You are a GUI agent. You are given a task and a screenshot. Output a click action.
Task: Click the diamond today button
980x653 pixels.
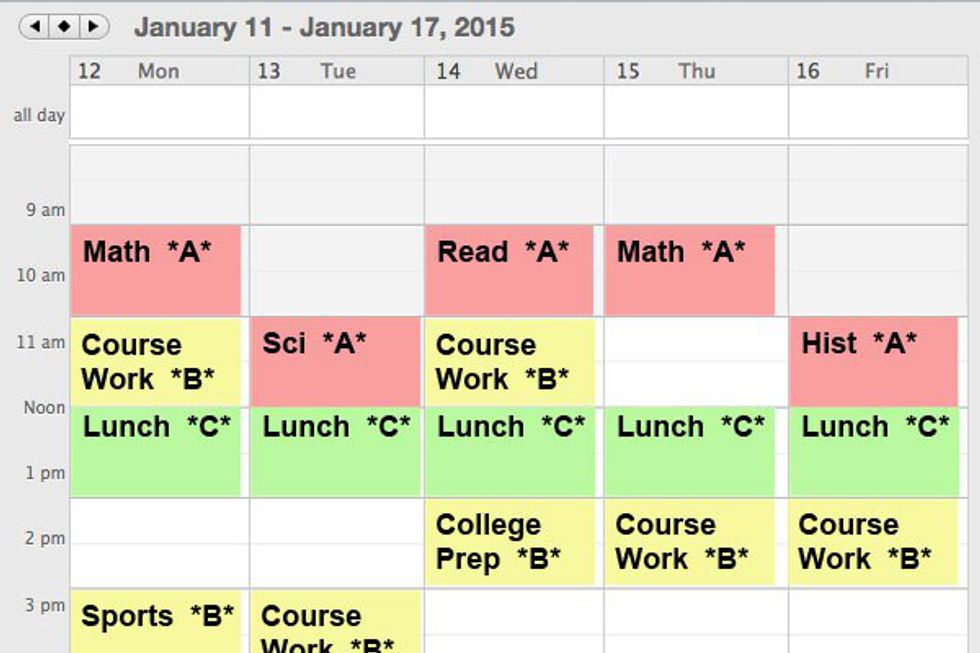point(63,26)
